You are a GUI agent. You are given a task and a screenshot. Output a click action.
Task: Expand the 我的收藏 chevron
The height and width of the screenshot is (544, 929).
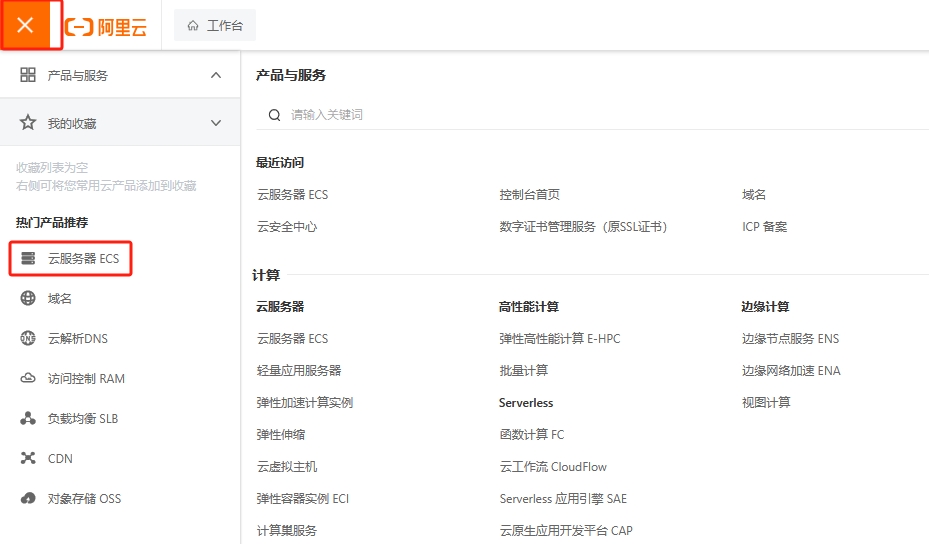pos(216,123)
